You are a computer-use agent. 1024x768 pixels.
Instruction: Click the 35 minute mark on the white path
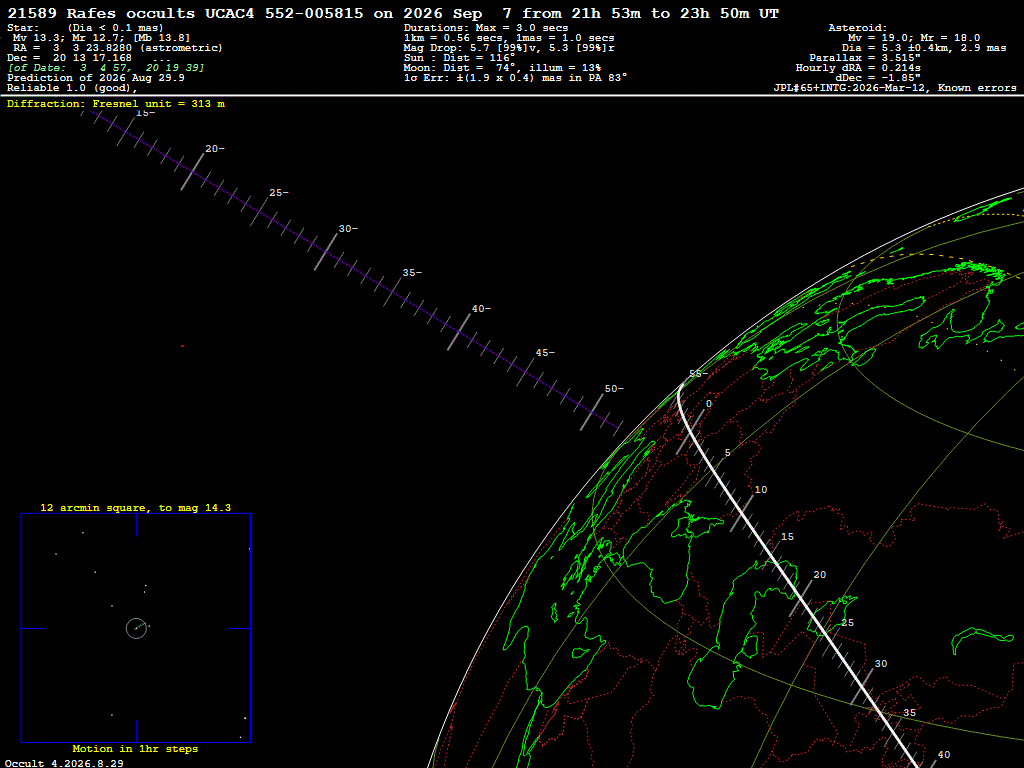tap(910, 712)
